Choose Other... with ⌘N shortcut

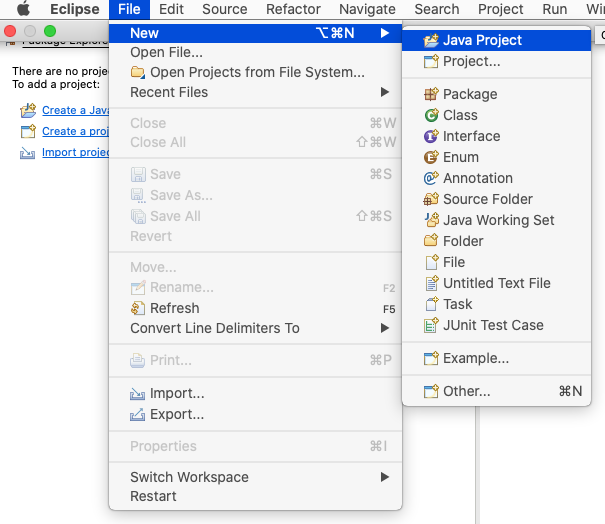coord(496,391)
